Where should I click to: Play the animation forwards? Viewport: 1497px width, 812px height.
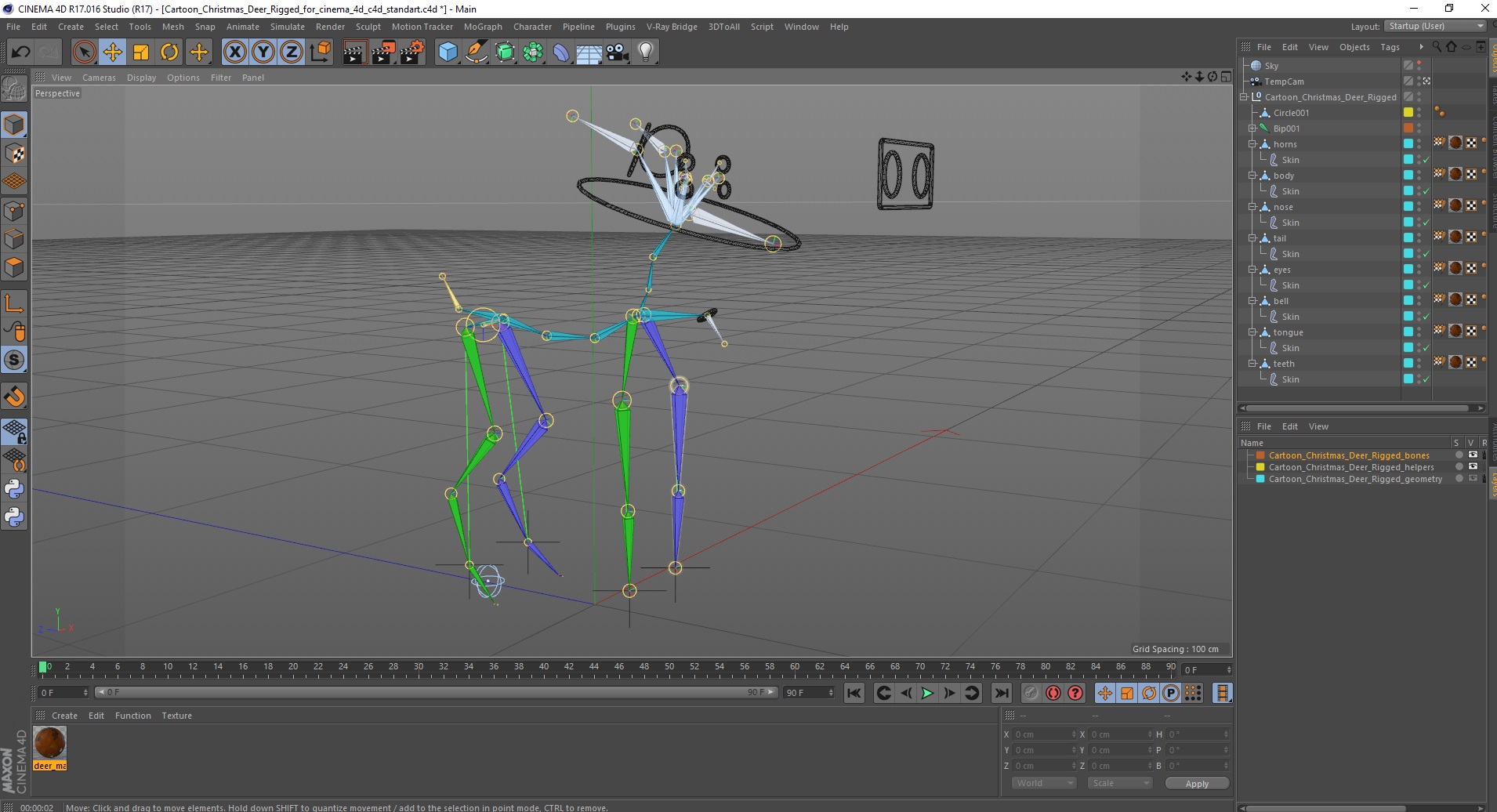(x=927, y=693)
